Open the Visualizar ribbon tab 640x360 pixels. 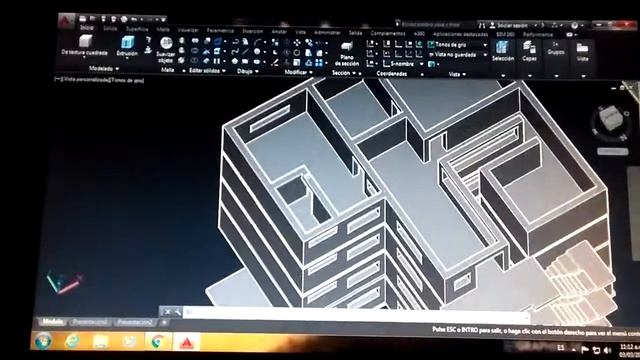pos(188,30)
